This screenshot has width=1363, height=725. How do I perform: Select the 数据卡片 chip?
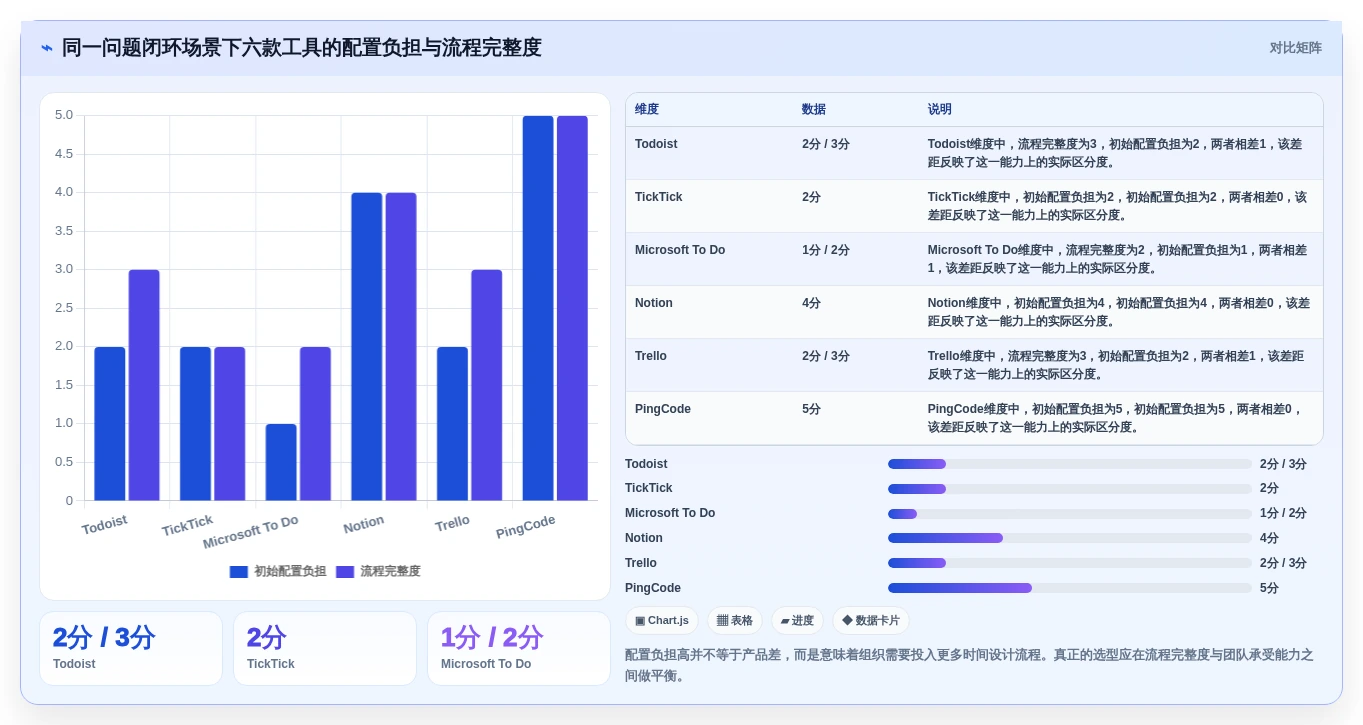click(870, 621)
